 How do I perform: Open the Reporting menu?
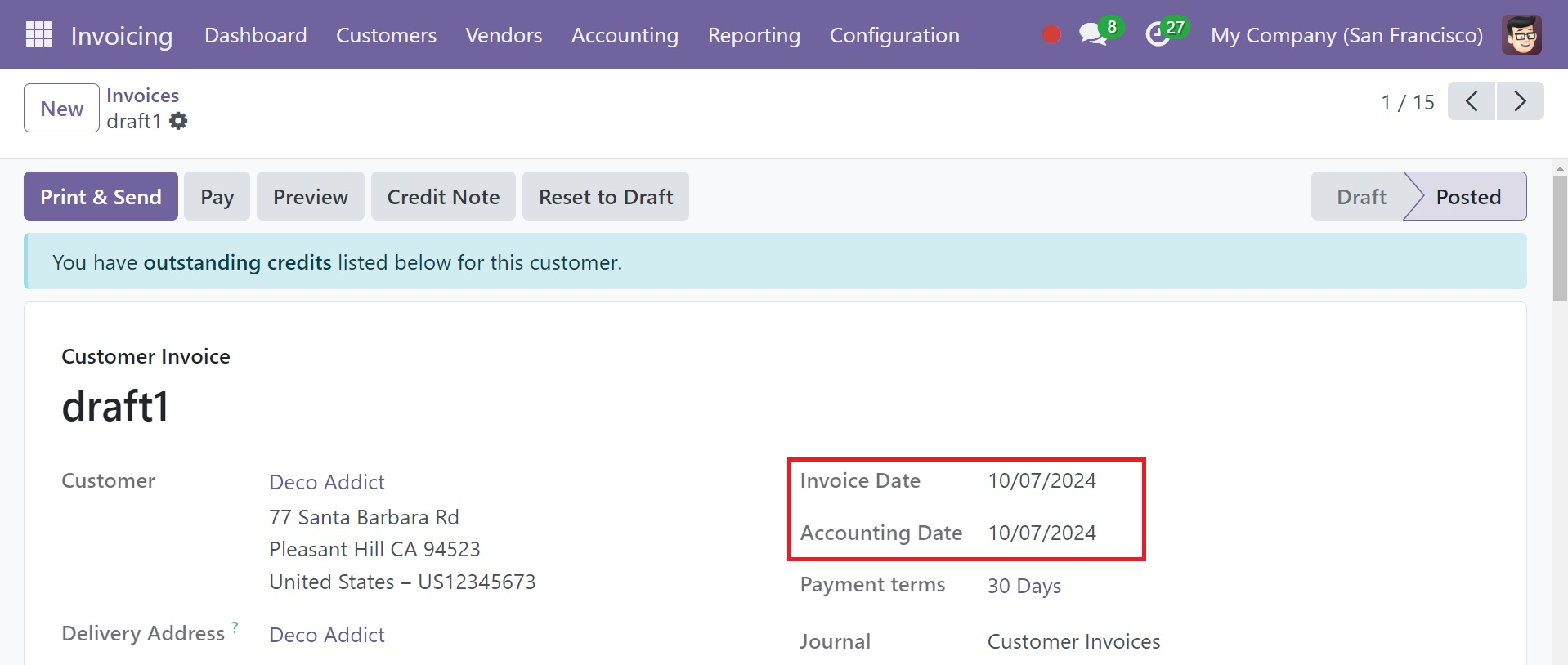click(x=754, y=35)
